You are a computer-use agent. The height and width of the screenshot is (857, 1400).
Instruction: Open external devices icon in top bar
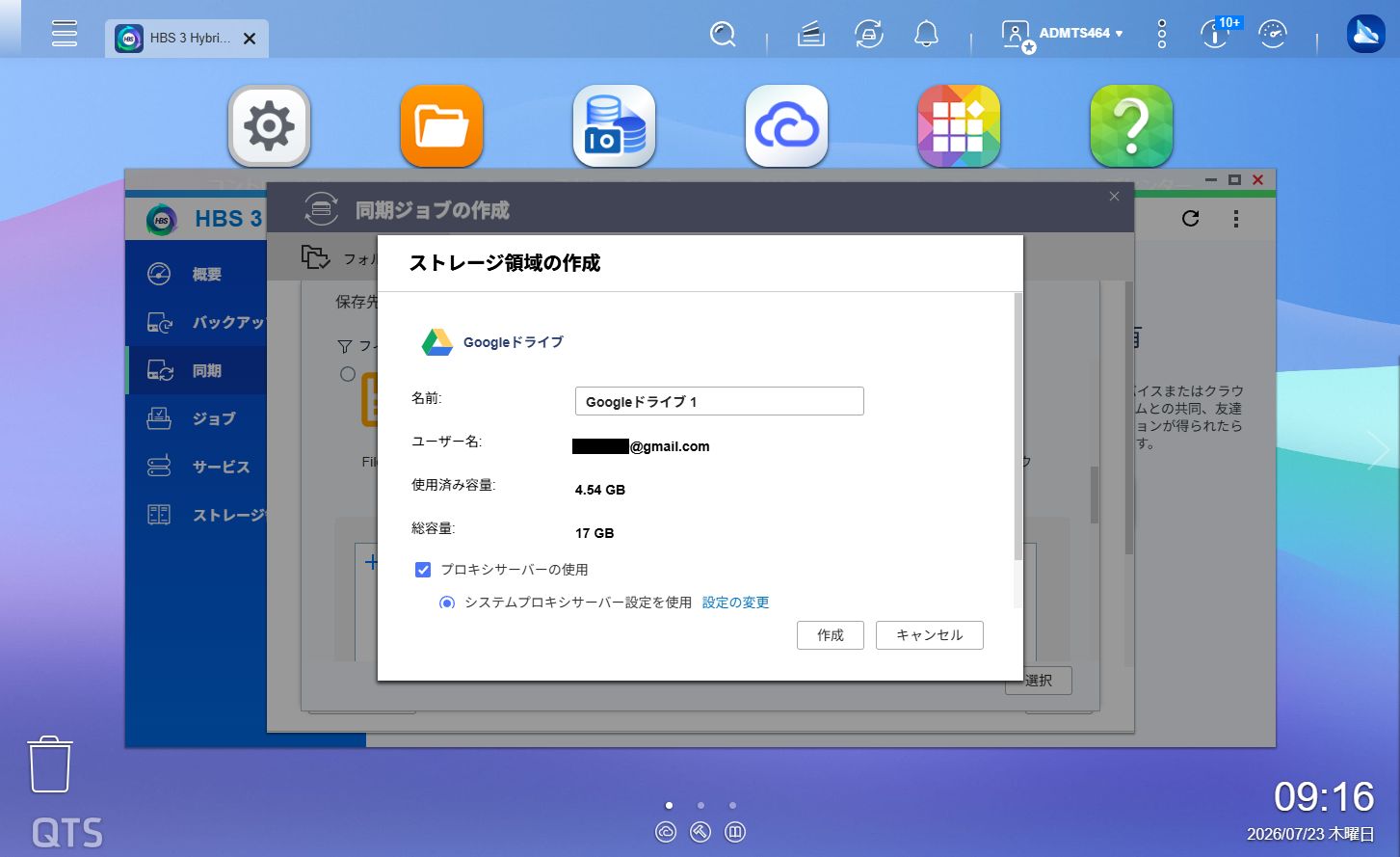pos(869,35)
